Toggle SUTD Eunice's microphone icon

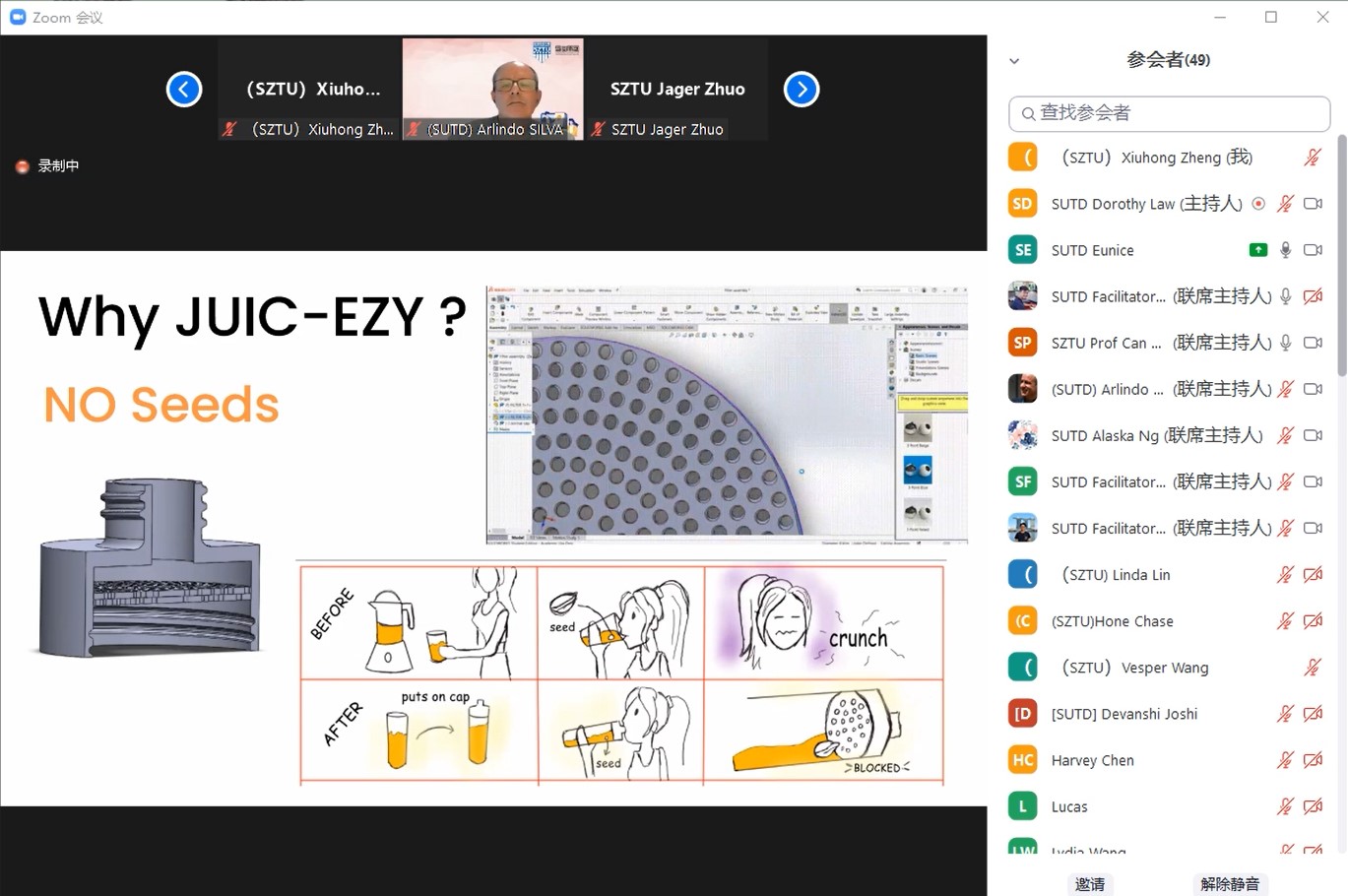1285,250
